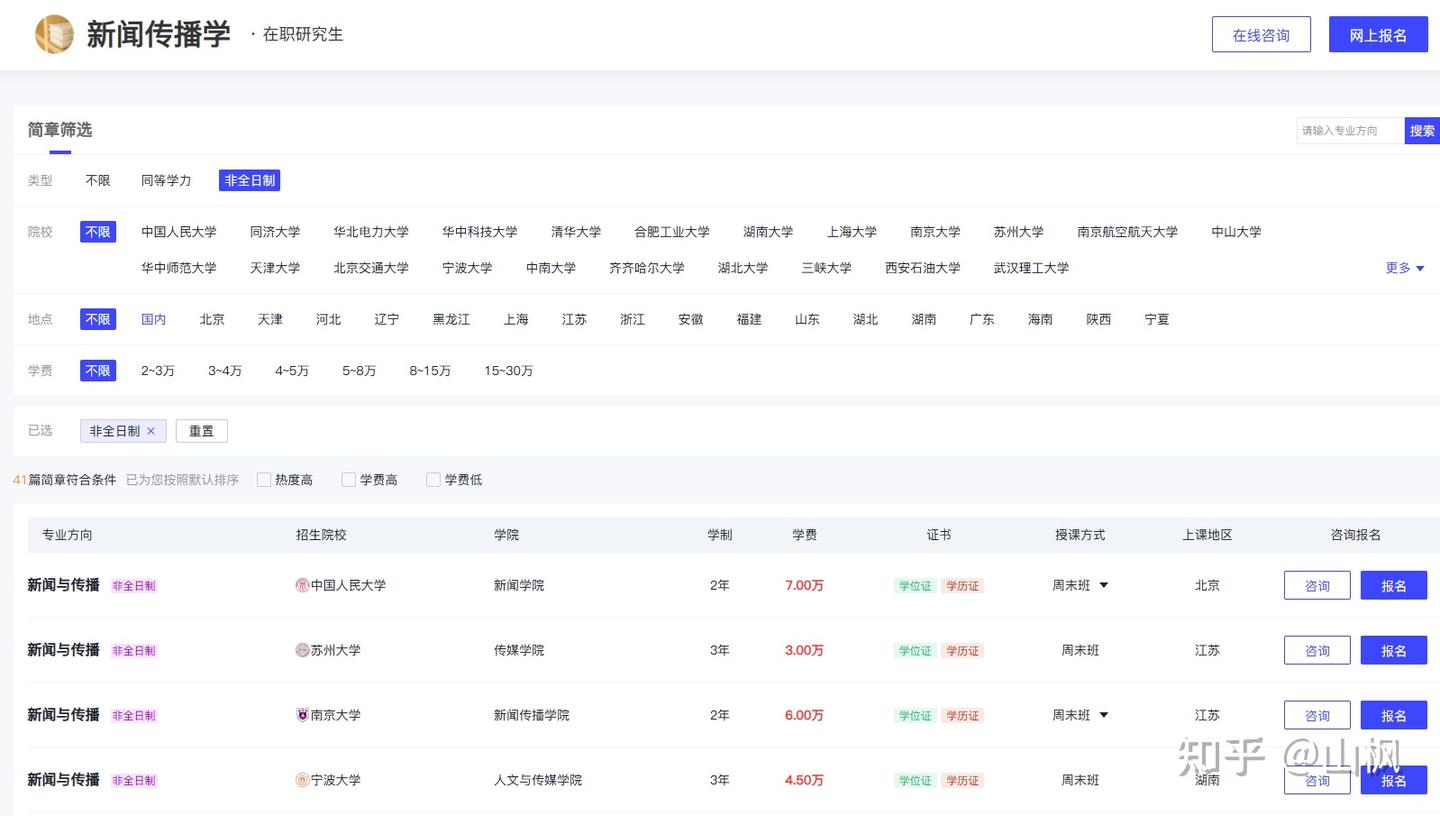The image size is (1440, 816).
Task: Choose 江苏 in the 地点 filter
Action: click(574, 320)
